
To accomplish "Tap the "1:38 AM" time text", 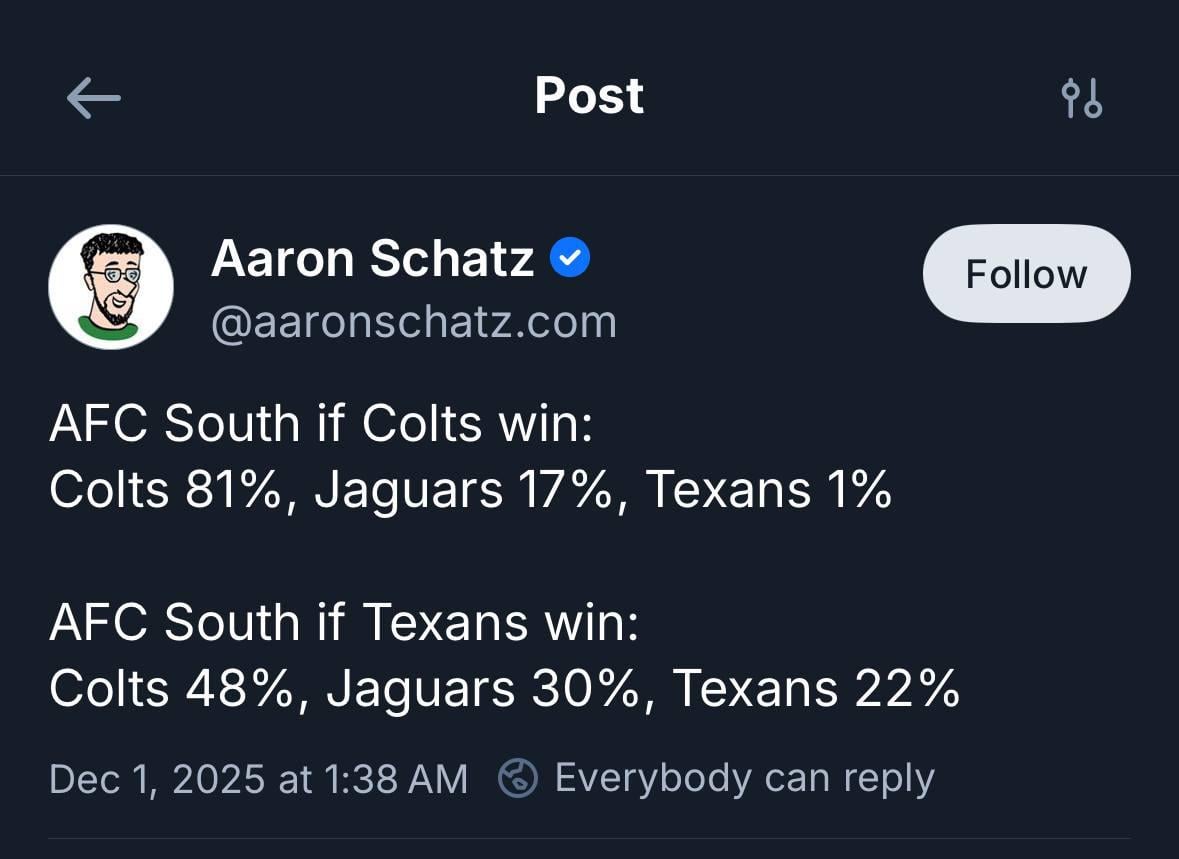I will pyautogui.click(x=395, y=779).
